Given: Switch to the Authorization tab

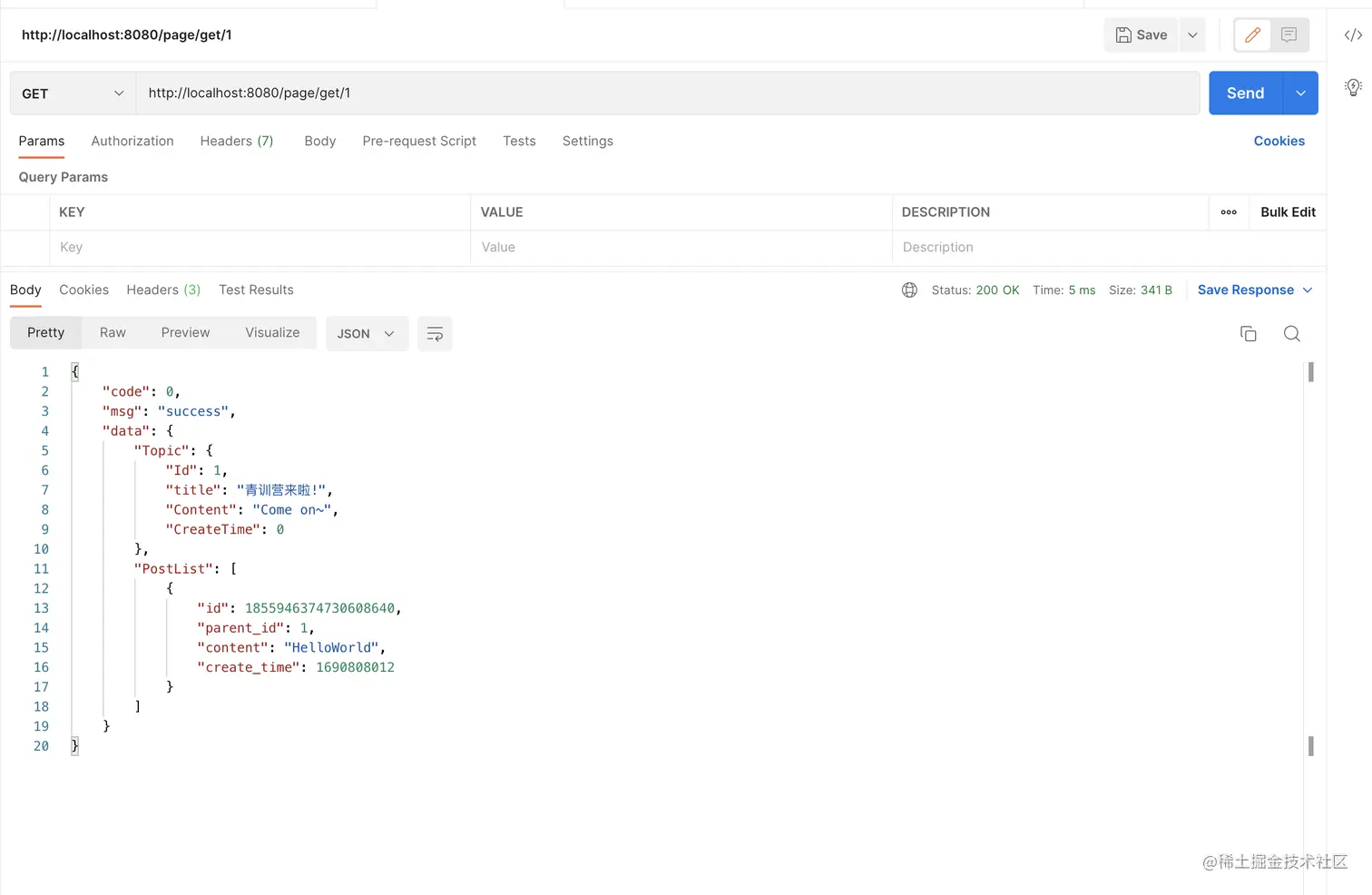Looking at the screenshot, I should pyautogui.click(x=132, y=142).
